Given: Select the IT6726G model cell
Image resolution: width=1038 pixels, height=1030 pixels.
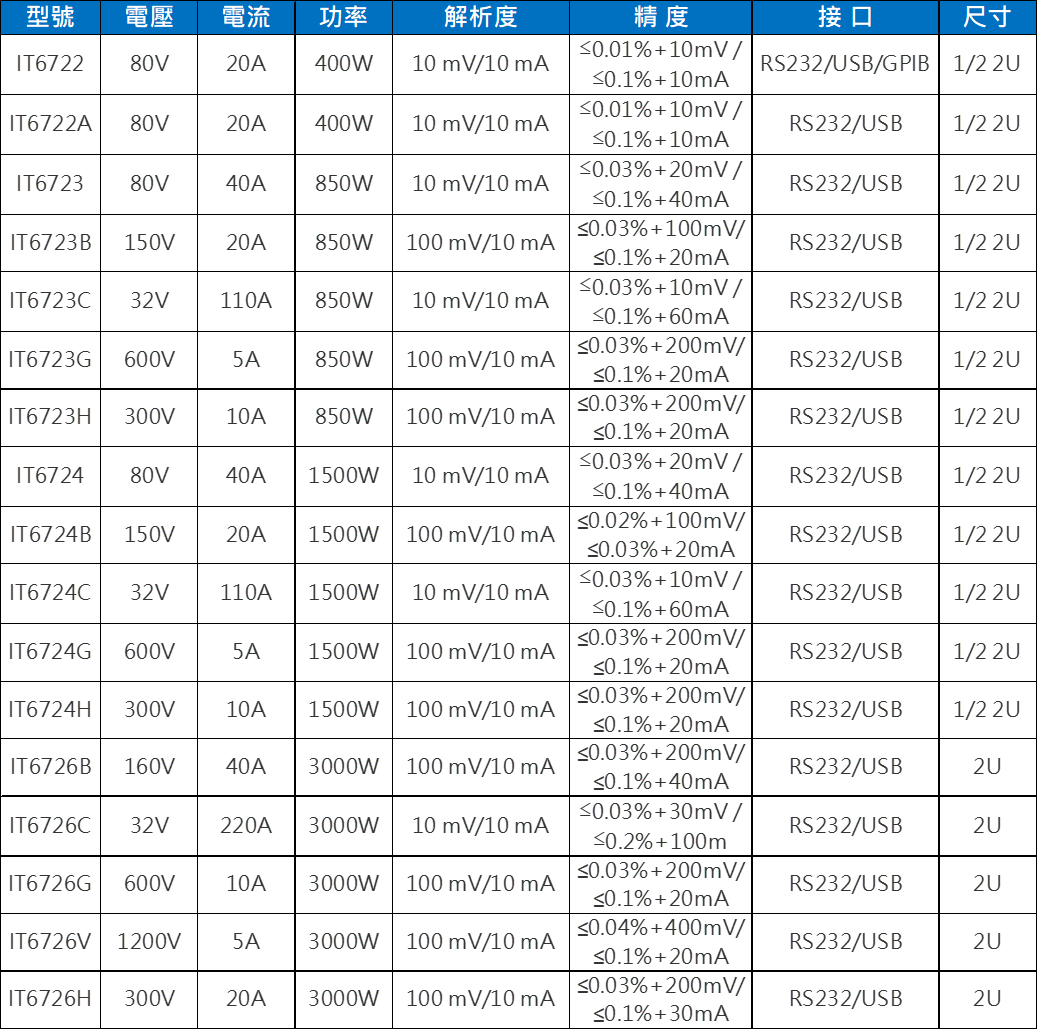Looking at the screenshot, I should (50, 884).
